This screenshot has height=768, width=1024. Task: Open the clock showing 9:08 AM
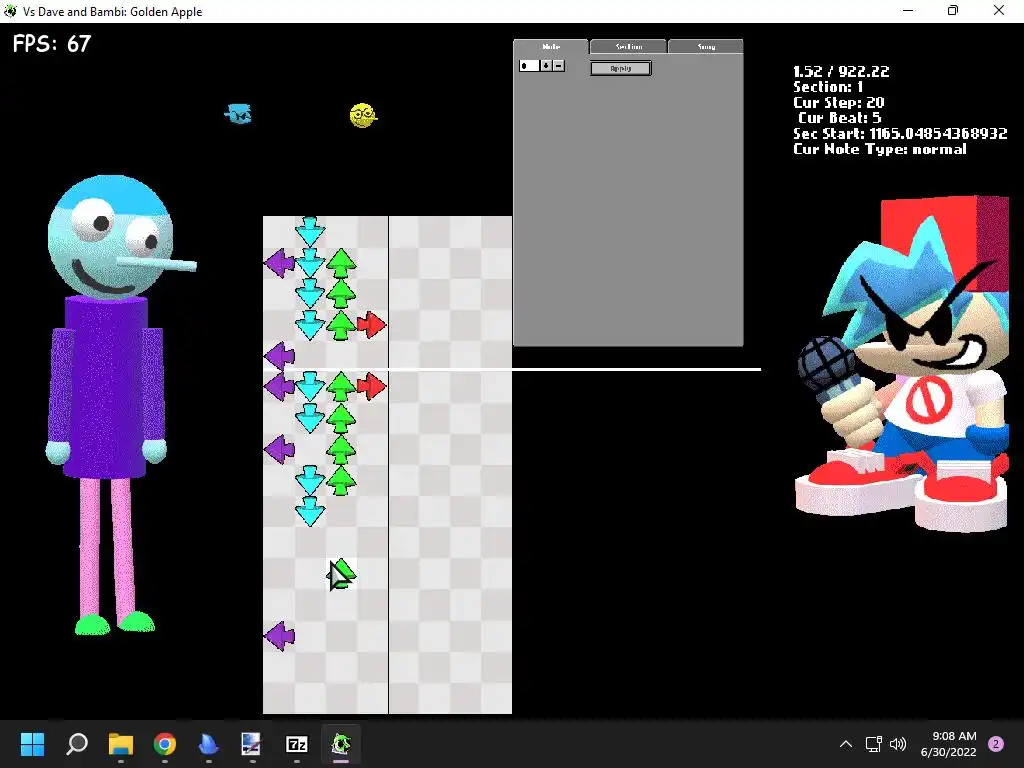tap(948, 744)
